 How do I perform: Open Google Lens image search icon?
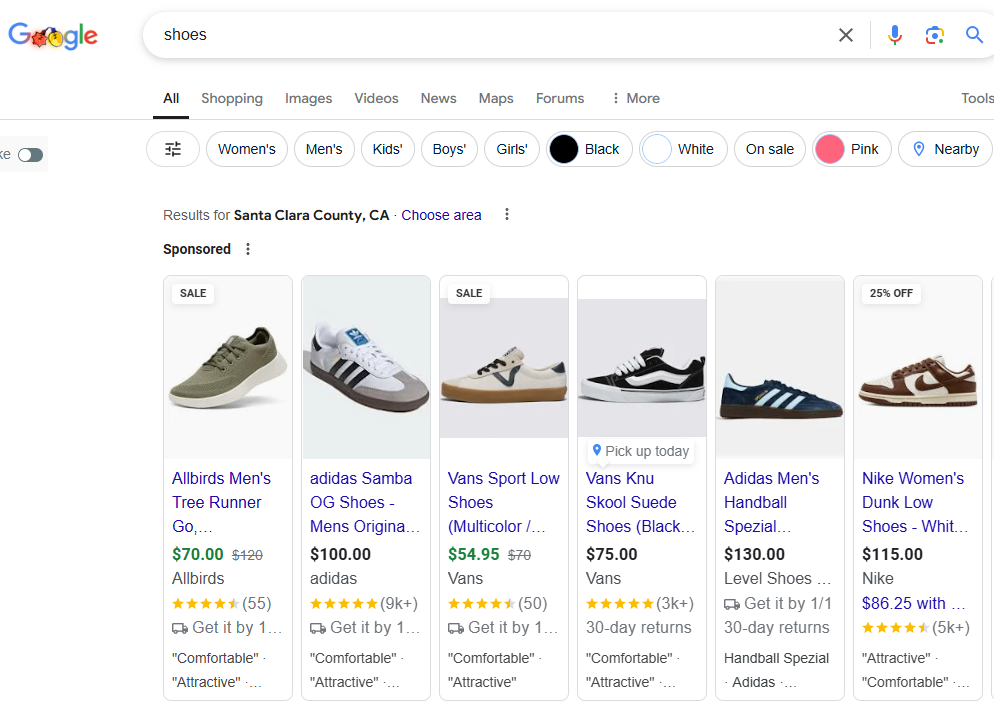934,35
